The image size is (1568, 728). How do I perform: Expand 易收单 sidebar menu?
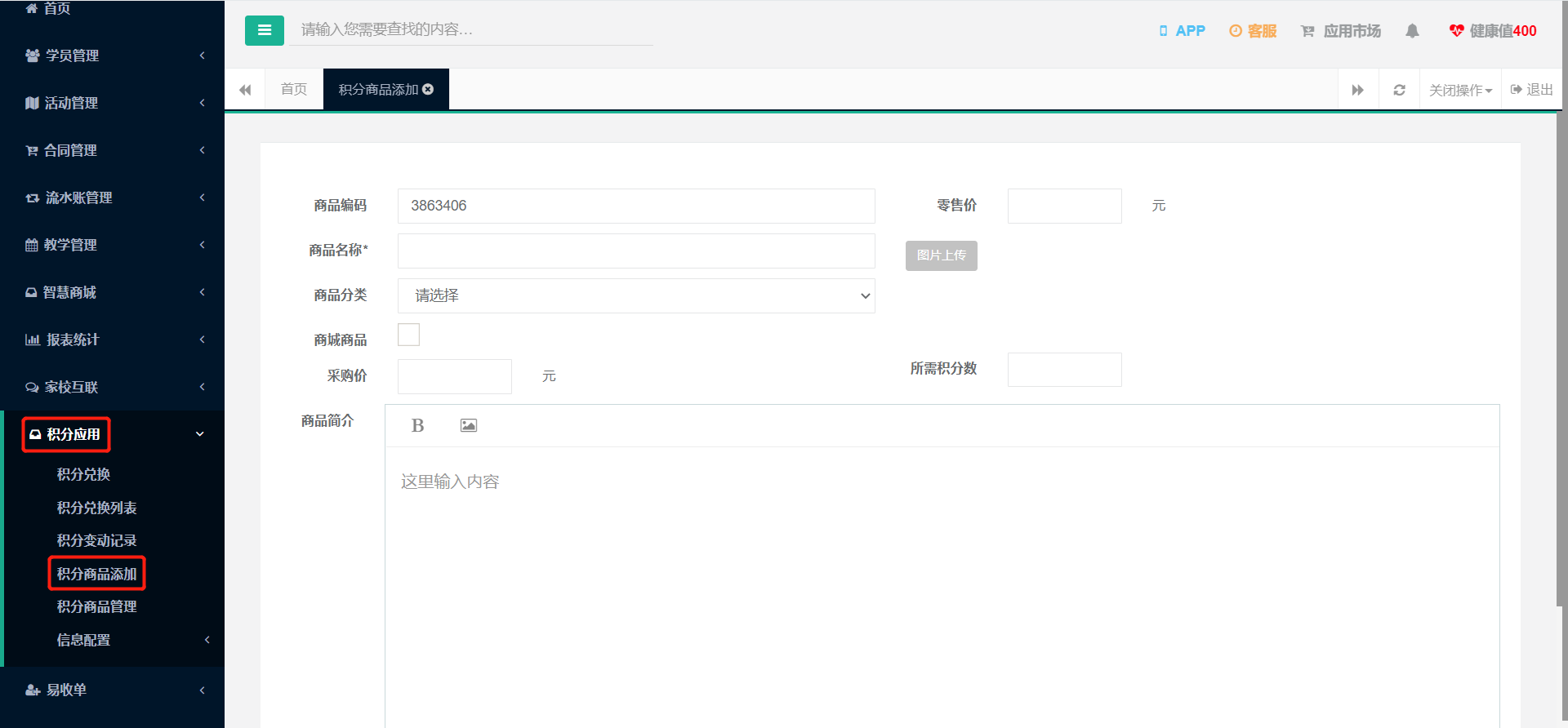tap(113, 690)
